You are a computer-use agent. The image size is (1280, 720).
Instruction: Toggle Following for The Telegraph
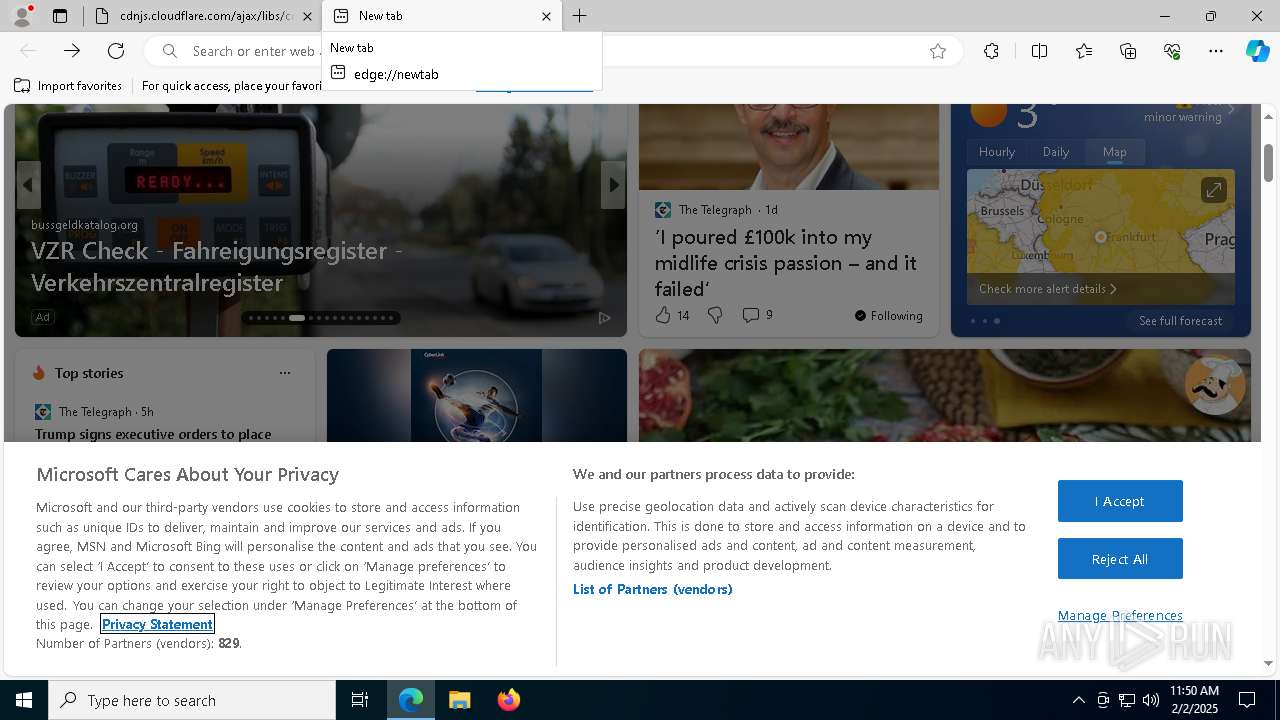[889, 316]
